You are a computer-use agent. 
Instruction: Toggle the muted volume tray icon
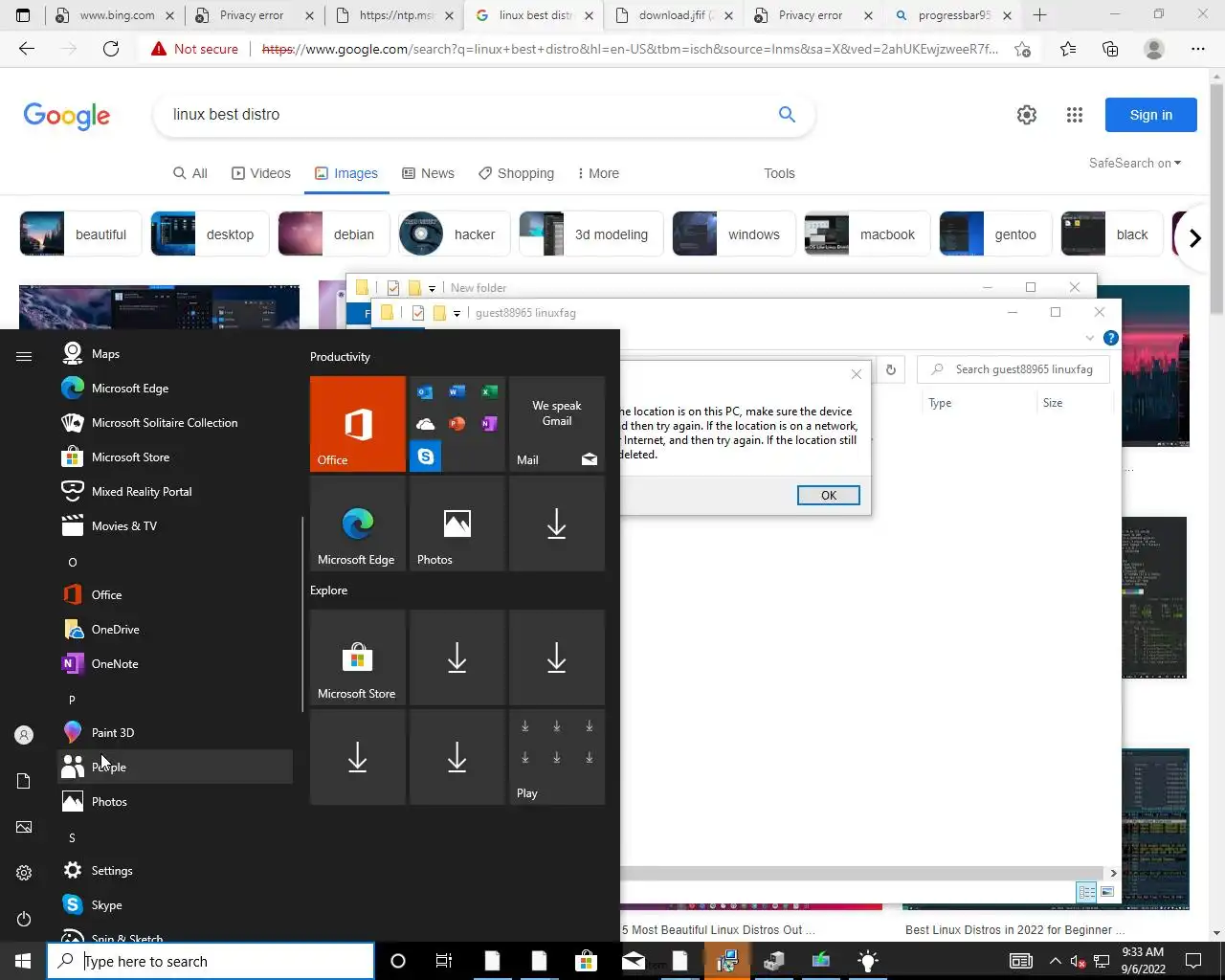click(1078, 961)
